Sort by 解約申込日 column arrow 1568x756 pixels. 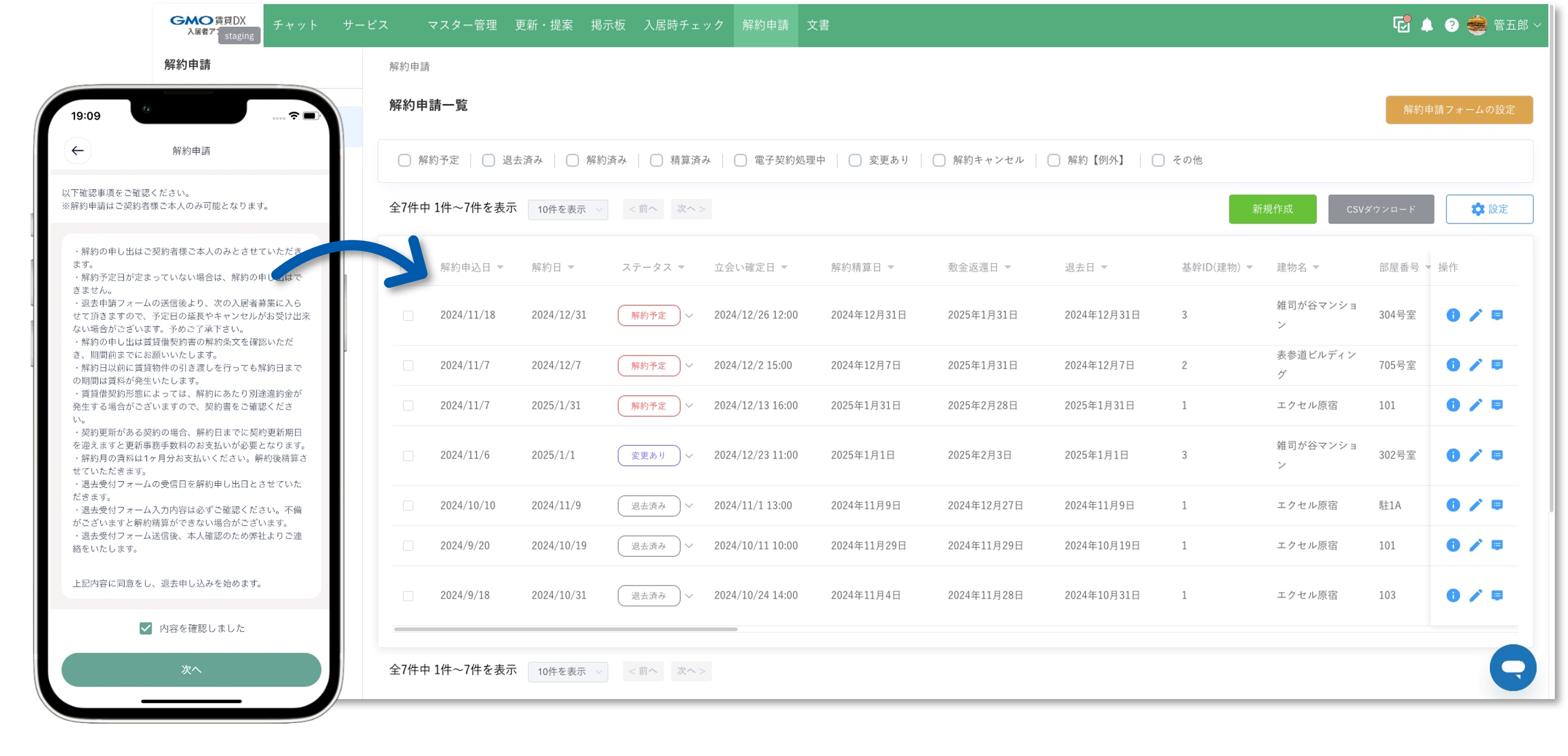[x=500, y=268]
